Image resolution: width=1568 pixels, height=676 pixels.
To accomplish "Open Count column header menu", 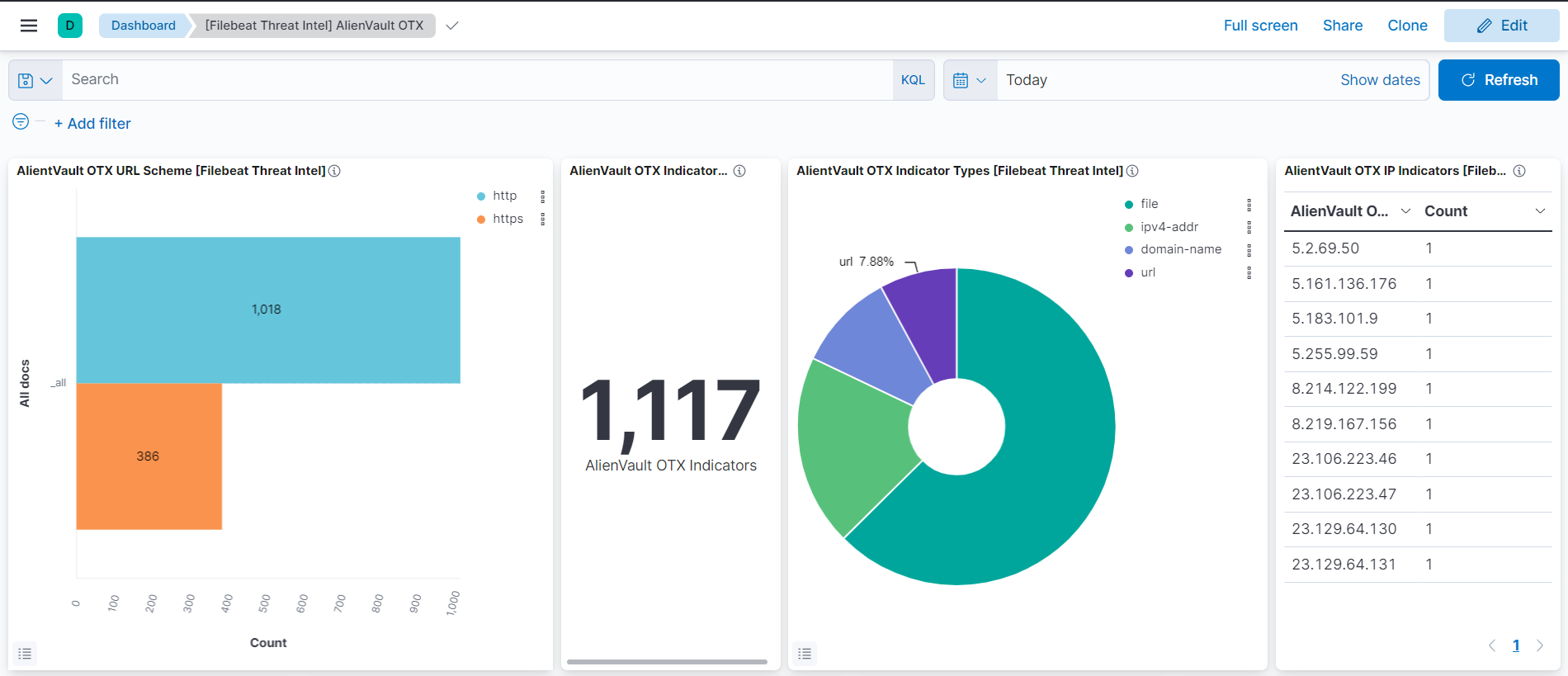I will click(x=1540, y=211).
